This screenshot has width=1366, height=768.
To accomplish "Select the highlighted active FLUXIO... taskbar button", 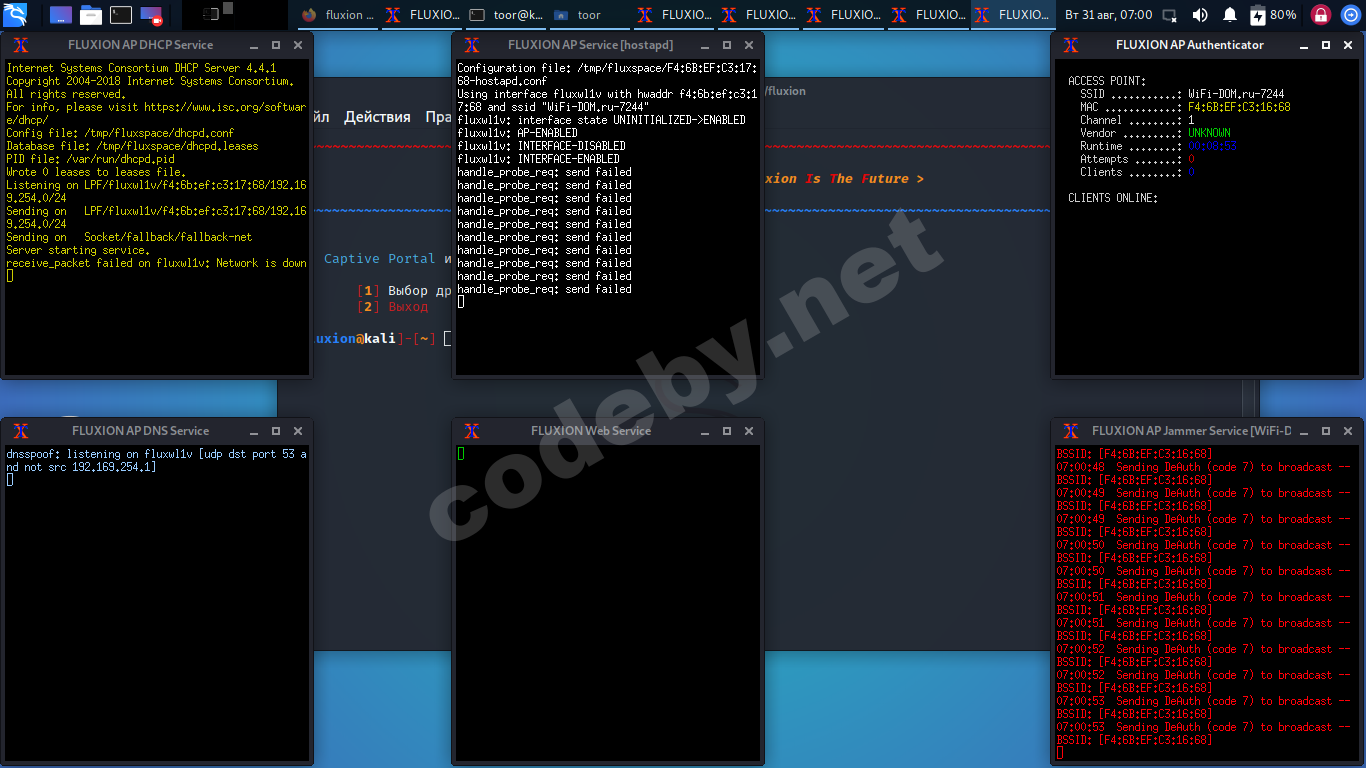I will pos(1012,15).
